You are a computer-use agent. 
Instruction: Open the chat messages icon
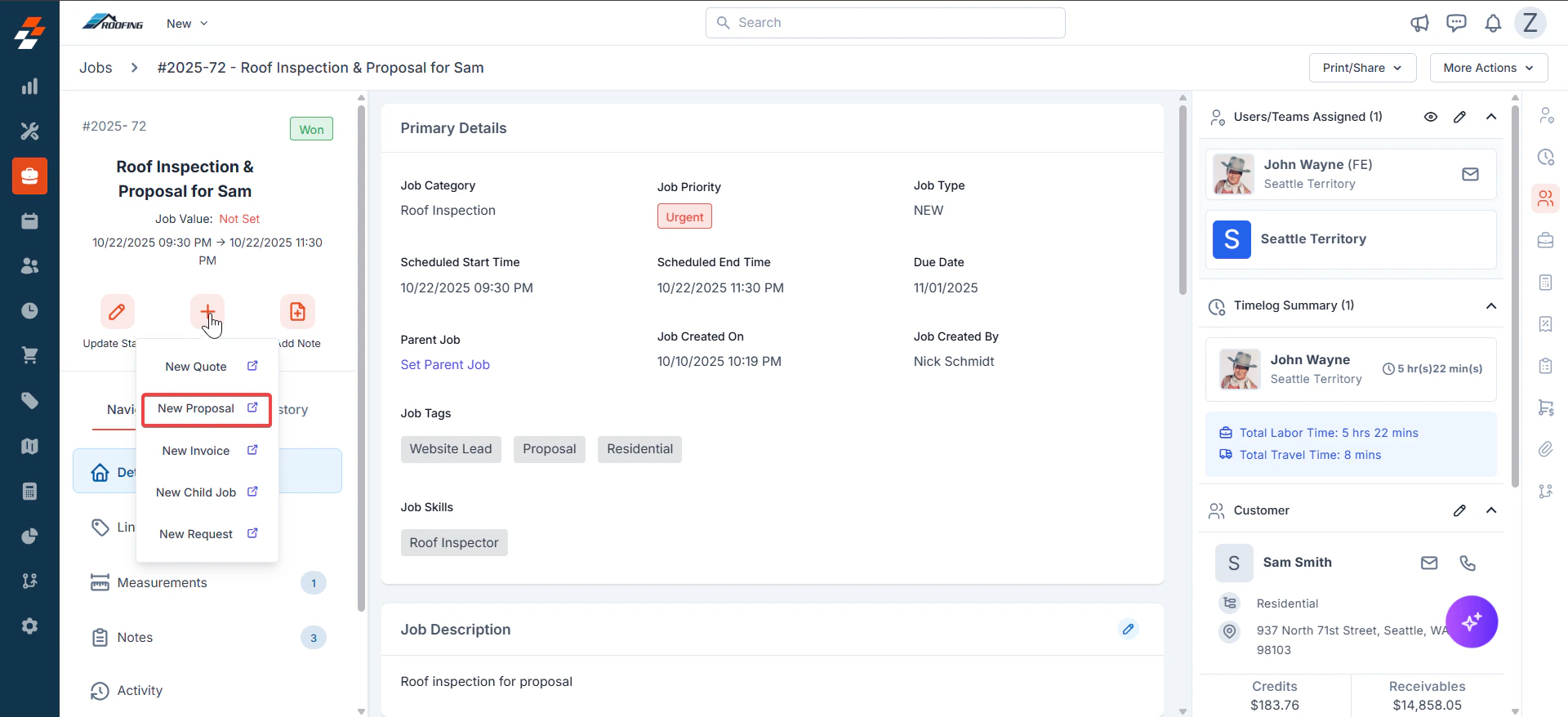(1456, 23)
